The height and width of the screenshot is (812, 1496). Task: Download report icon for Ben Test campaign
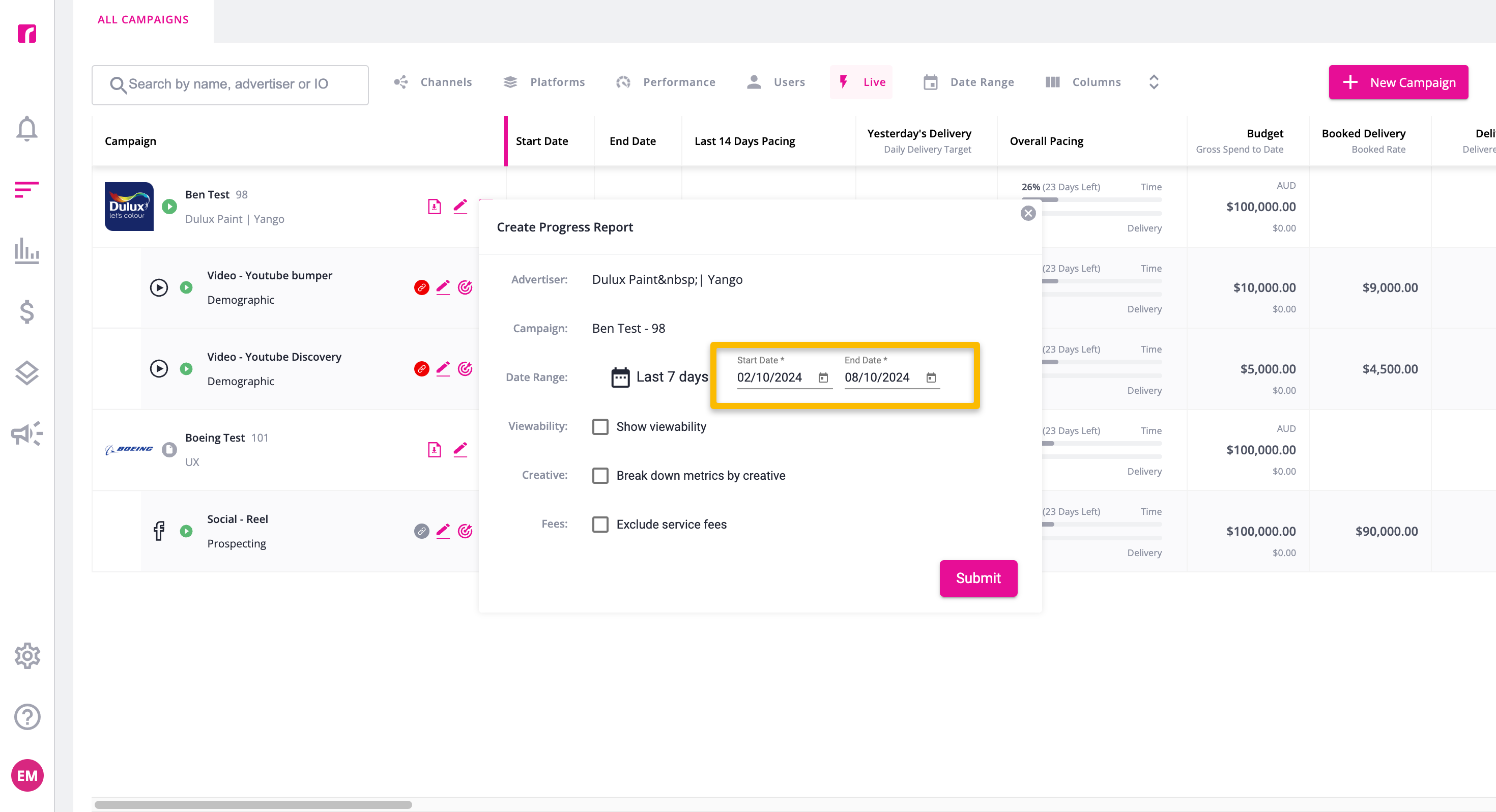coord(435,206)
